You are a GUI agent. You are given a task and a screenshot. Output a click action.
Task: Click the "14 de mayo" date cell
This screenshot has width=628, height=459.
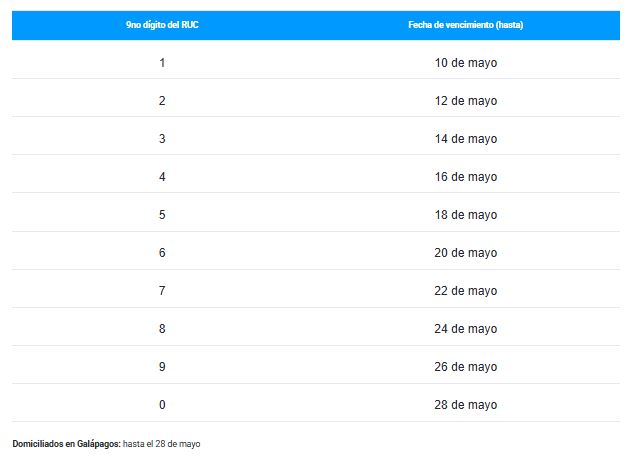click(x=465, y=139)
